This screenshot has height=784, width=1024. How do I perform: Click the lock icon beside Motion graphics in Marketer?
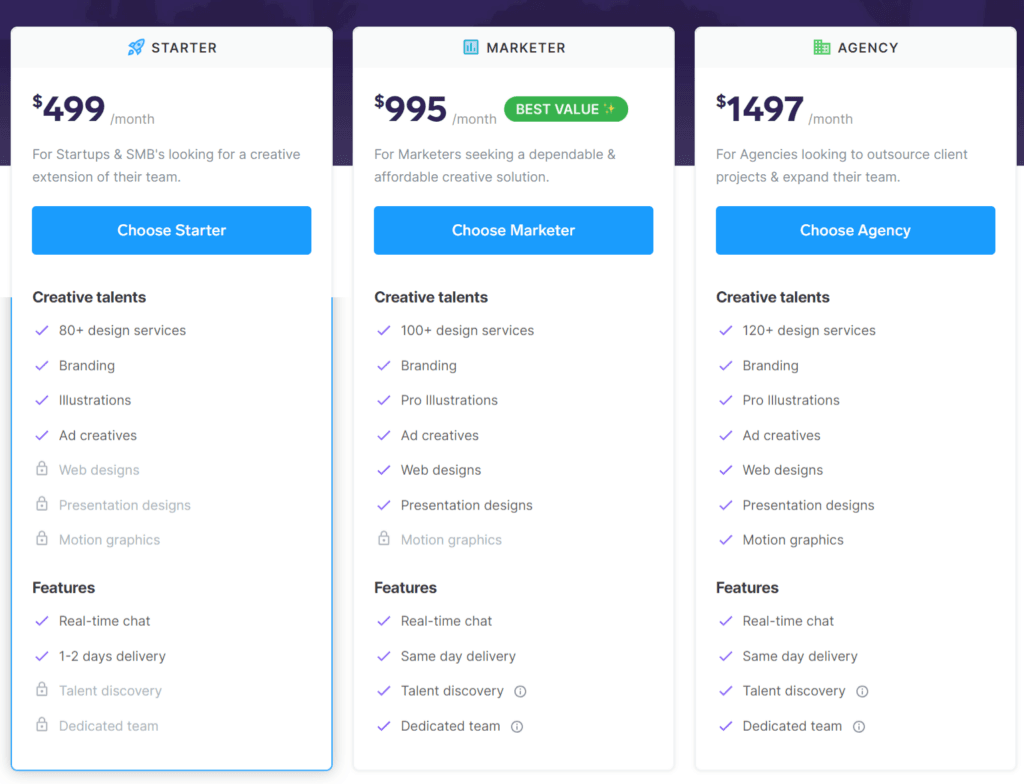(384, 540)
